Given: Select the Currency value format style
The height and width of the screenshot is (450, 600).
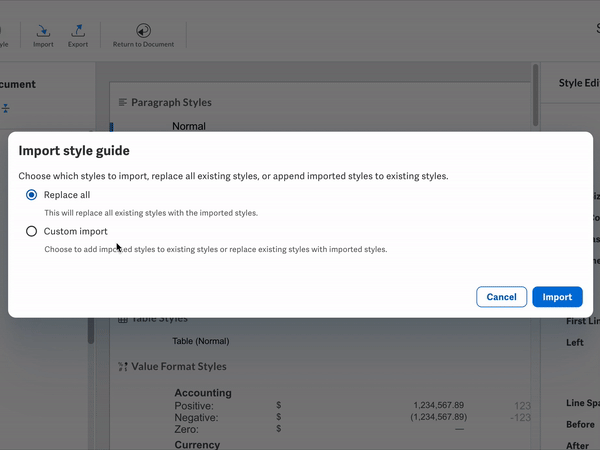Looking at the screenshot, I should click(198, 444).
